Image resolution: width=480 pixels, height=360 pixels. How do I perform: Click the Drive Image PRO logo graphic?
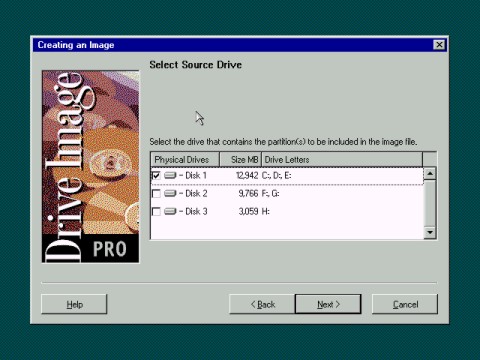pos(90,167)
